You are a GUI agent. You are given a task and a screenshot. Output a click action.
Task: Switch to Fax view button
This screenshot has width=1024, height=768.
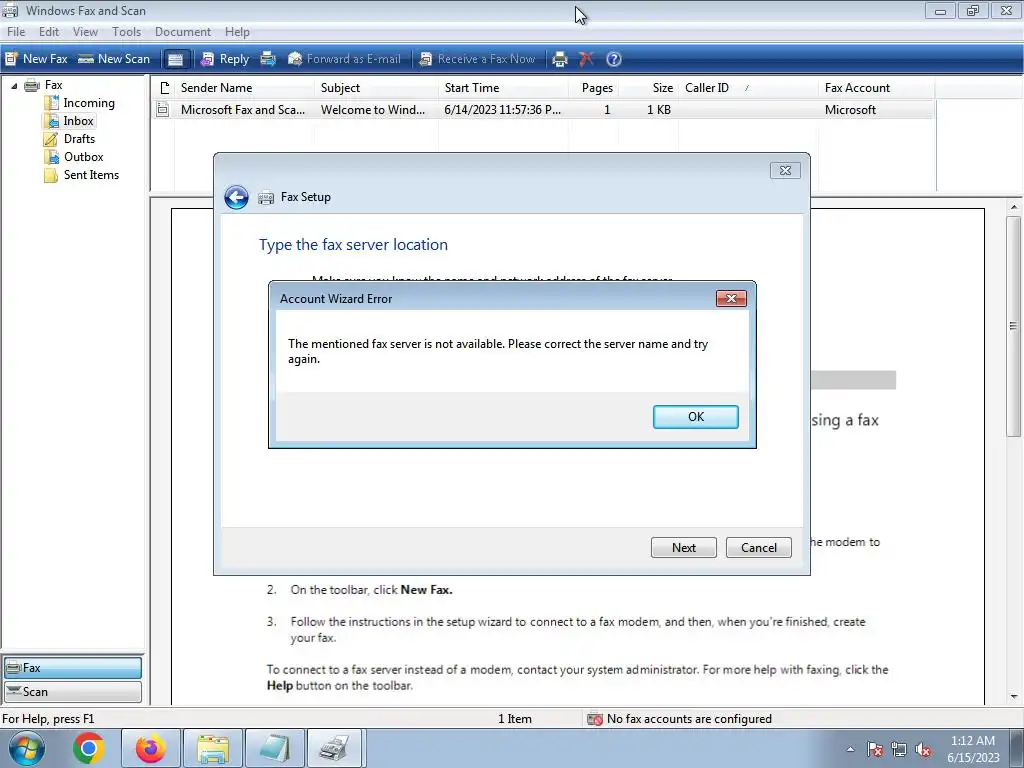[x=72, y=667]
